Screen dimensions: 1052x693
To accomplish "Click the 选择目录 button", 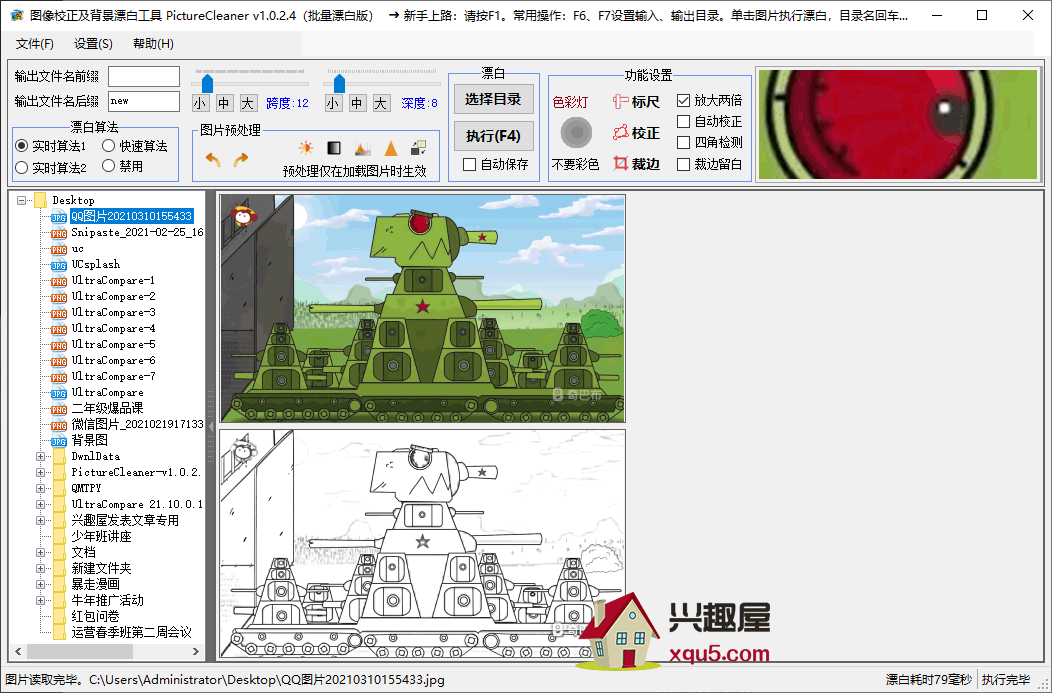I will pos(493,99).
